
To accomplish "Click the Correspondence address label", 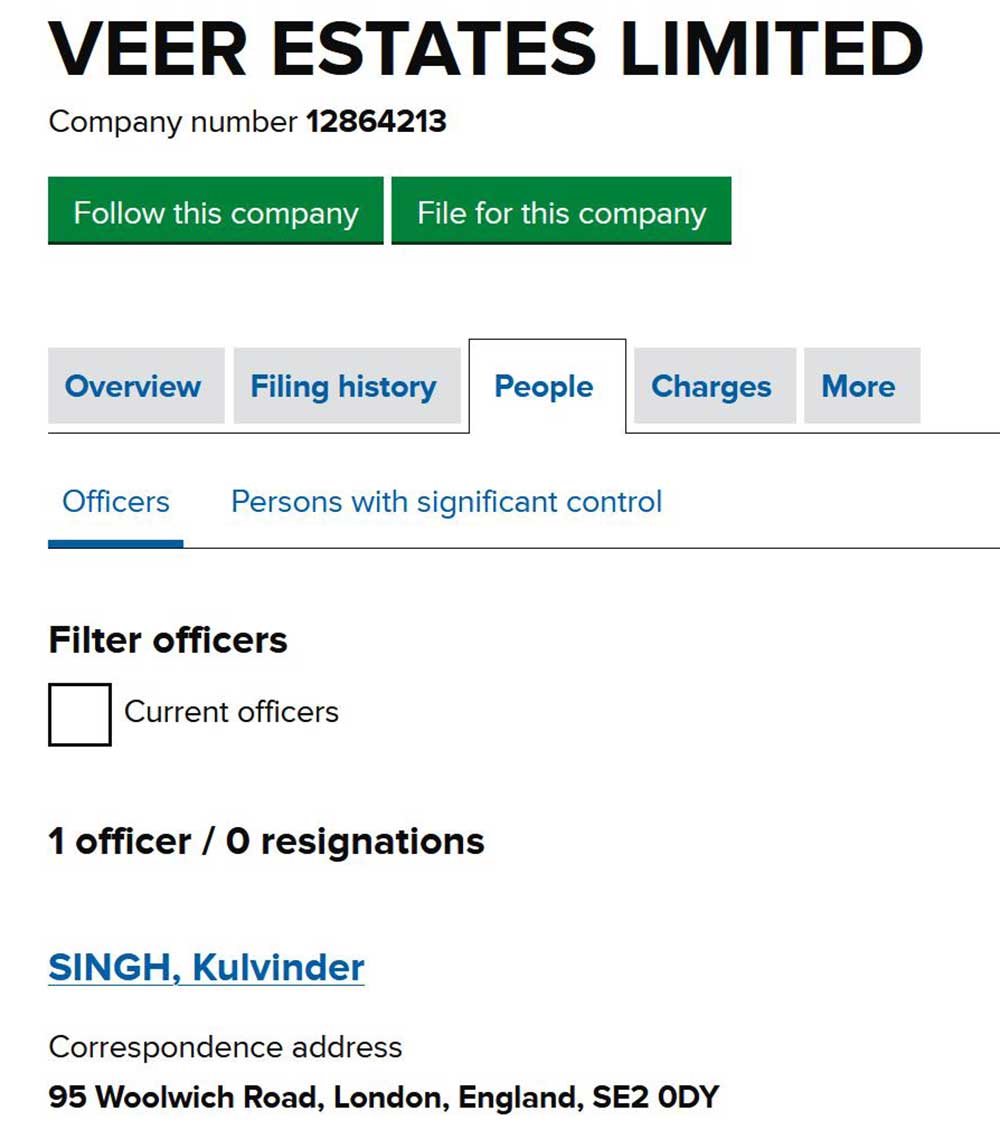I will click(225, 1047).
